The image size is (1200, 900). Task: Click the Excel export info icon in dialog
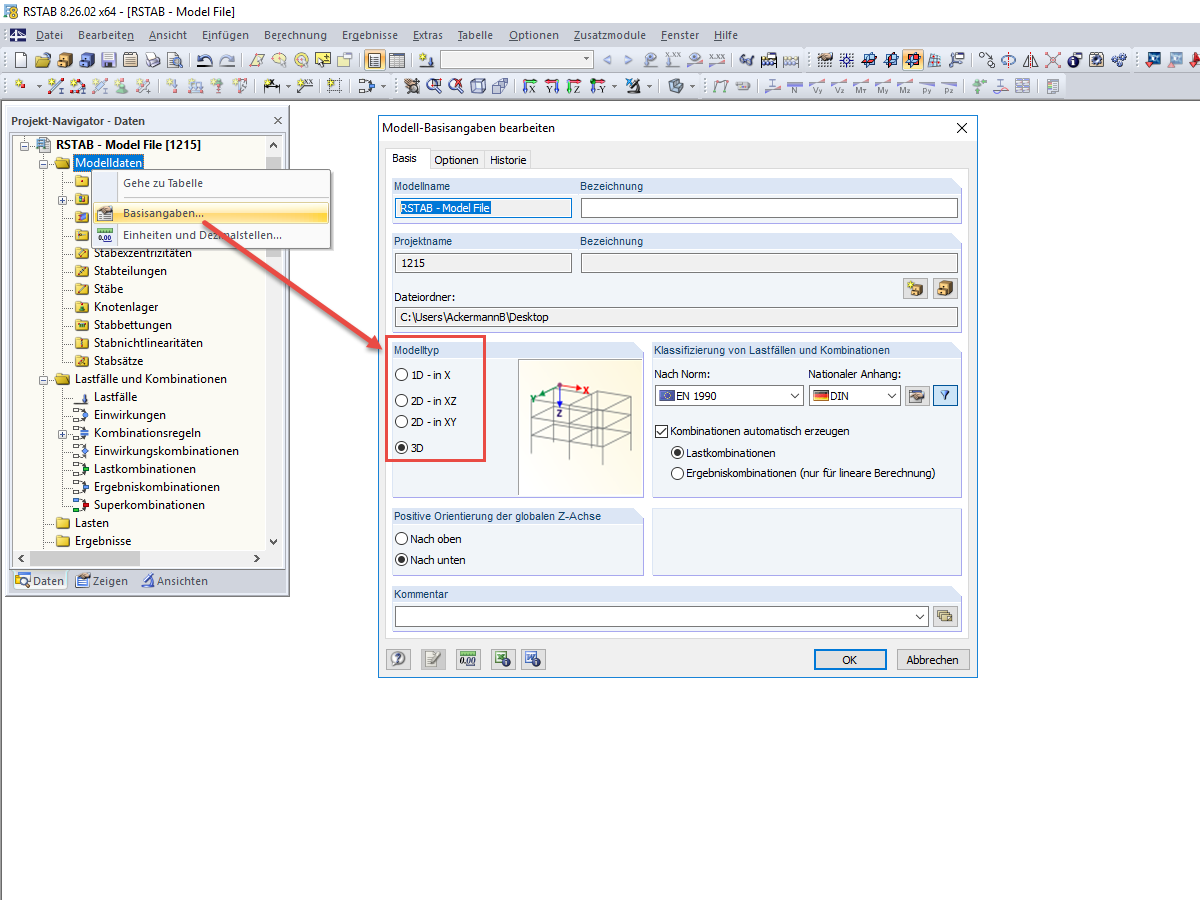click(x=503, y=659)
